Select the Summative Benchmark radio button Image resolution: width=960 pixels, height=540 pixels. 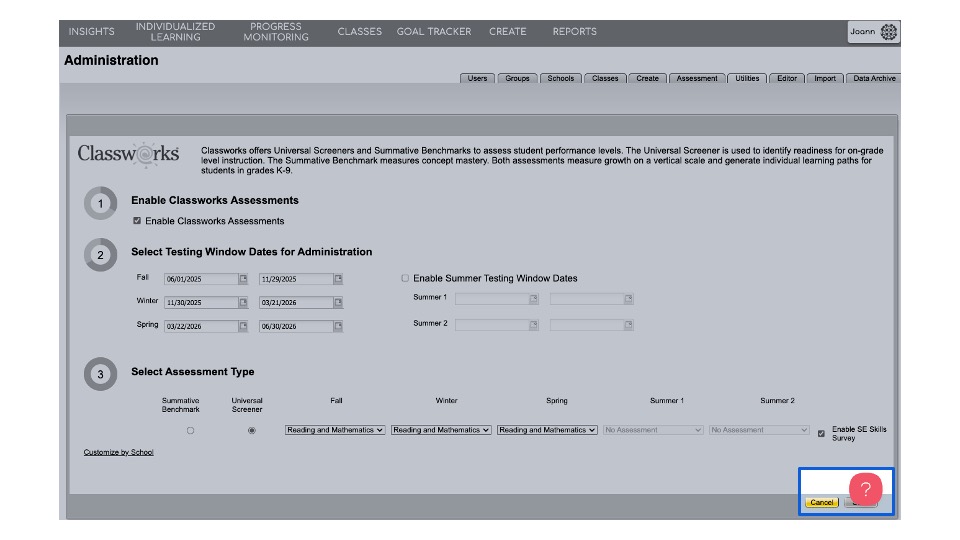pos(190,430)
